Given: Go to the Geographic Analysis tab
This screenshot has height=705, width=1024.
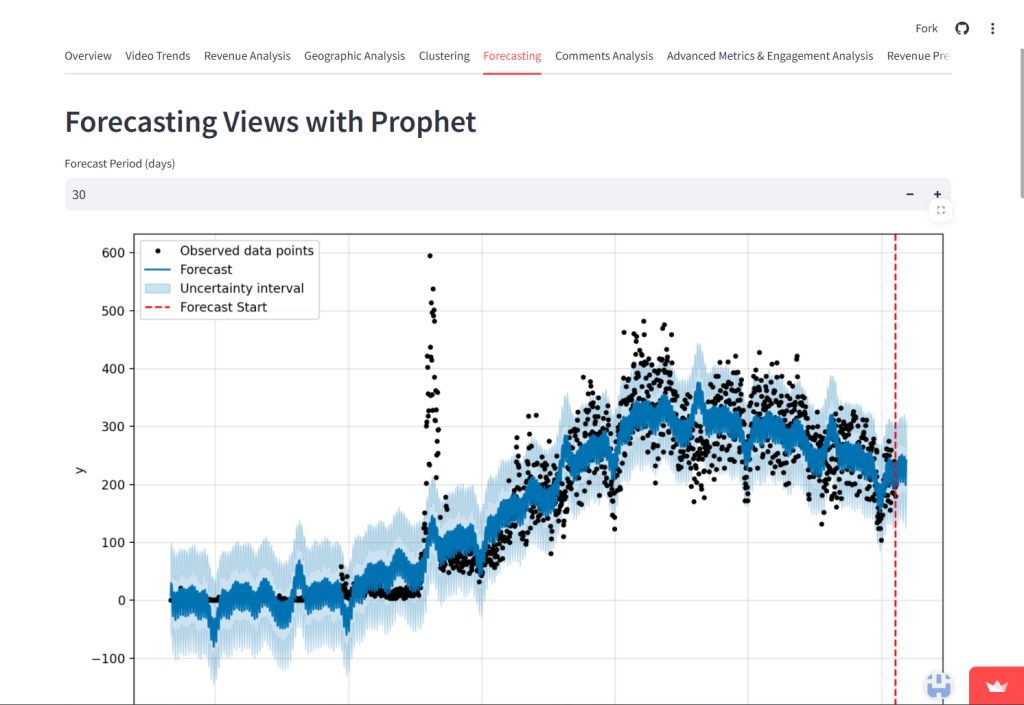Looking at the screenshot, I should coord(354,56).
